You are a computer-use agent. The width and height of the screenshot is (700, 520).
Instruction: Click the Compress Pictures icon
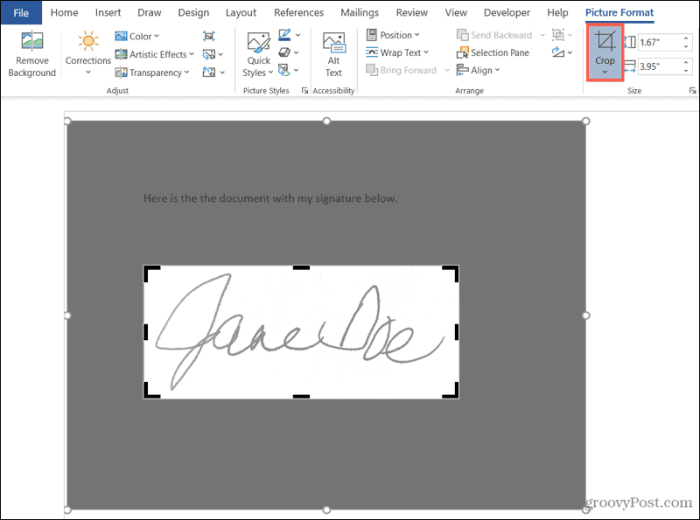click(208, 36)
